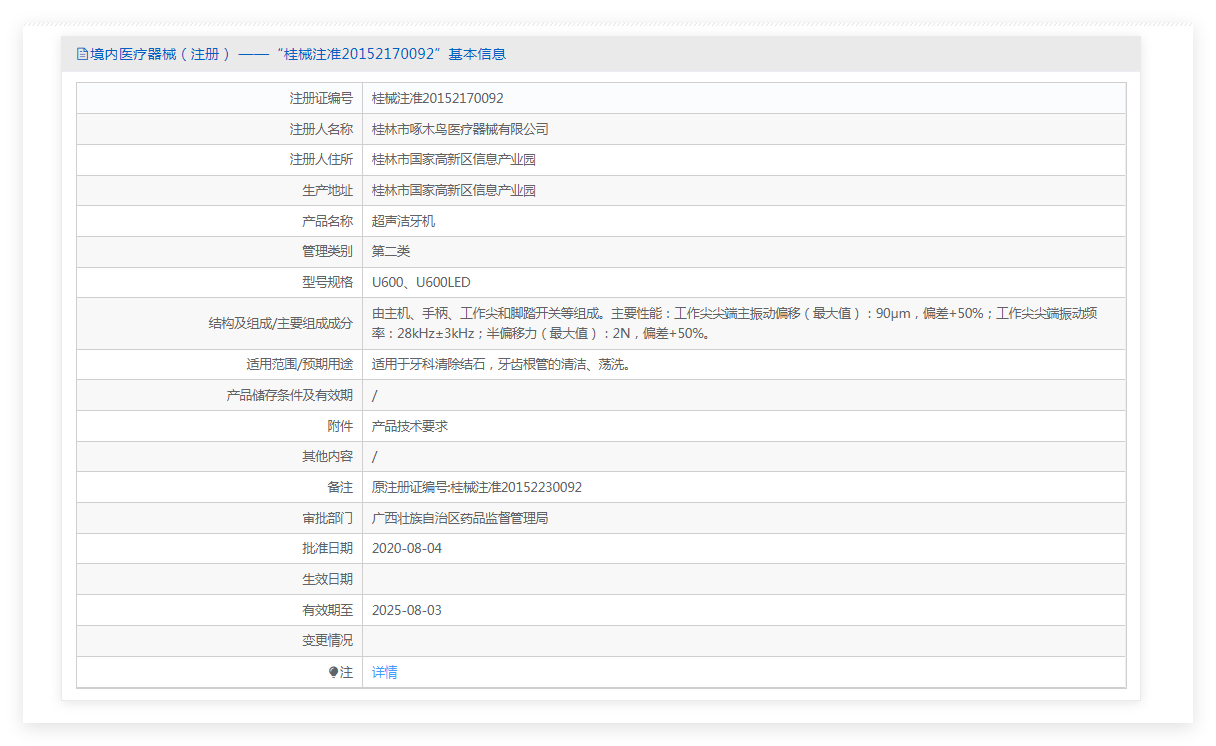Screen dimensions: 1216x746
Task: Click the 结构及组成 description paragraph
Action: pyautogui.click(x=735, y=323)
